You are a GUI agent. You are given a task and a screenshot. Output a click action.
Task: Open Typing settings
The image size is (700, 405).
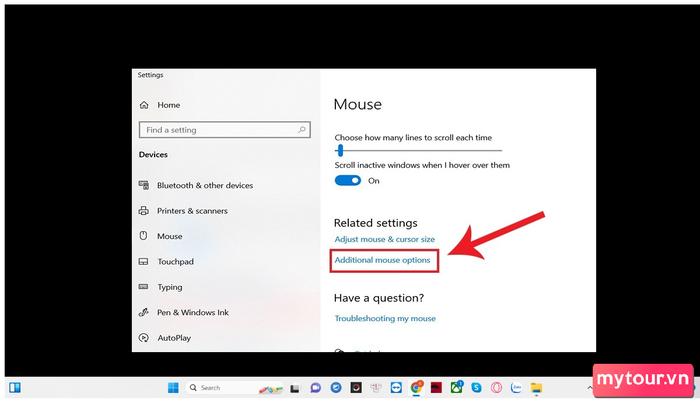[170, 287]
